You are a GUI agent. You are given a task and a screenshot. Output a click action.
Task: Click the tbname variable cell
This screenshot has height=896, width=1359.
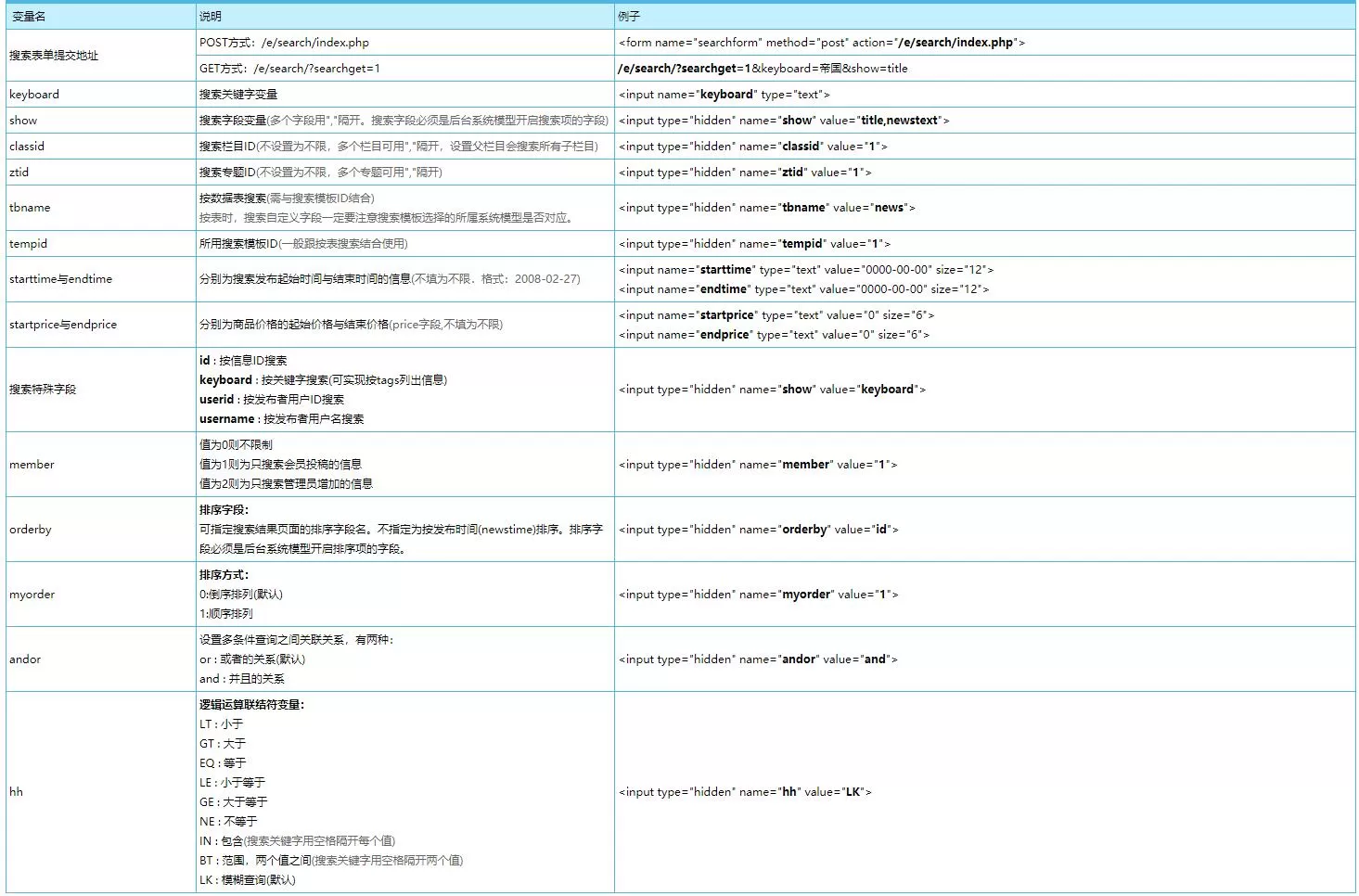pyautogui.click(x=100, y=208)
